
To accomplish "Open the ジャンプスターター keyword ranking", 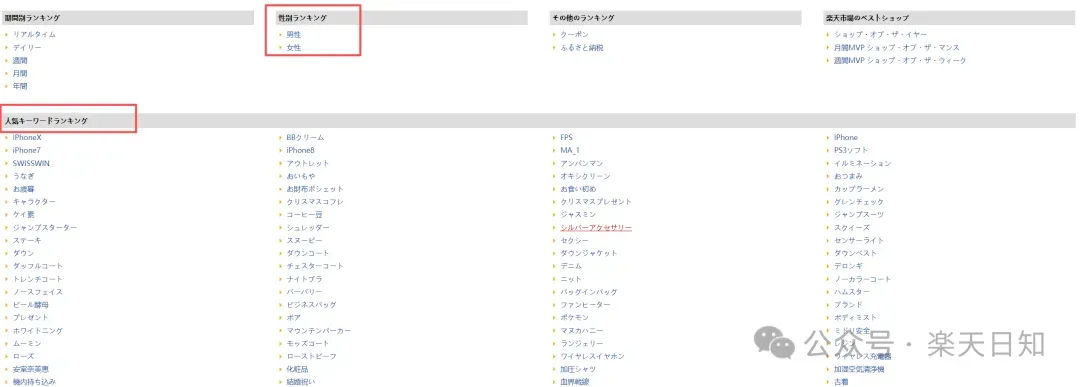I will [x=45, y=228].
